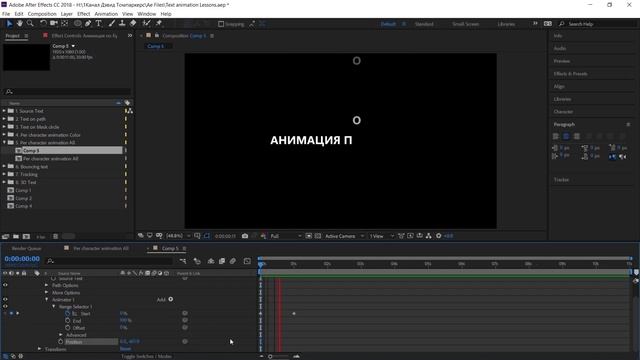The width and height of the screenshot is (640, 360).
Task: Create a new folder in Project panel
Action: tap(16, 236)
